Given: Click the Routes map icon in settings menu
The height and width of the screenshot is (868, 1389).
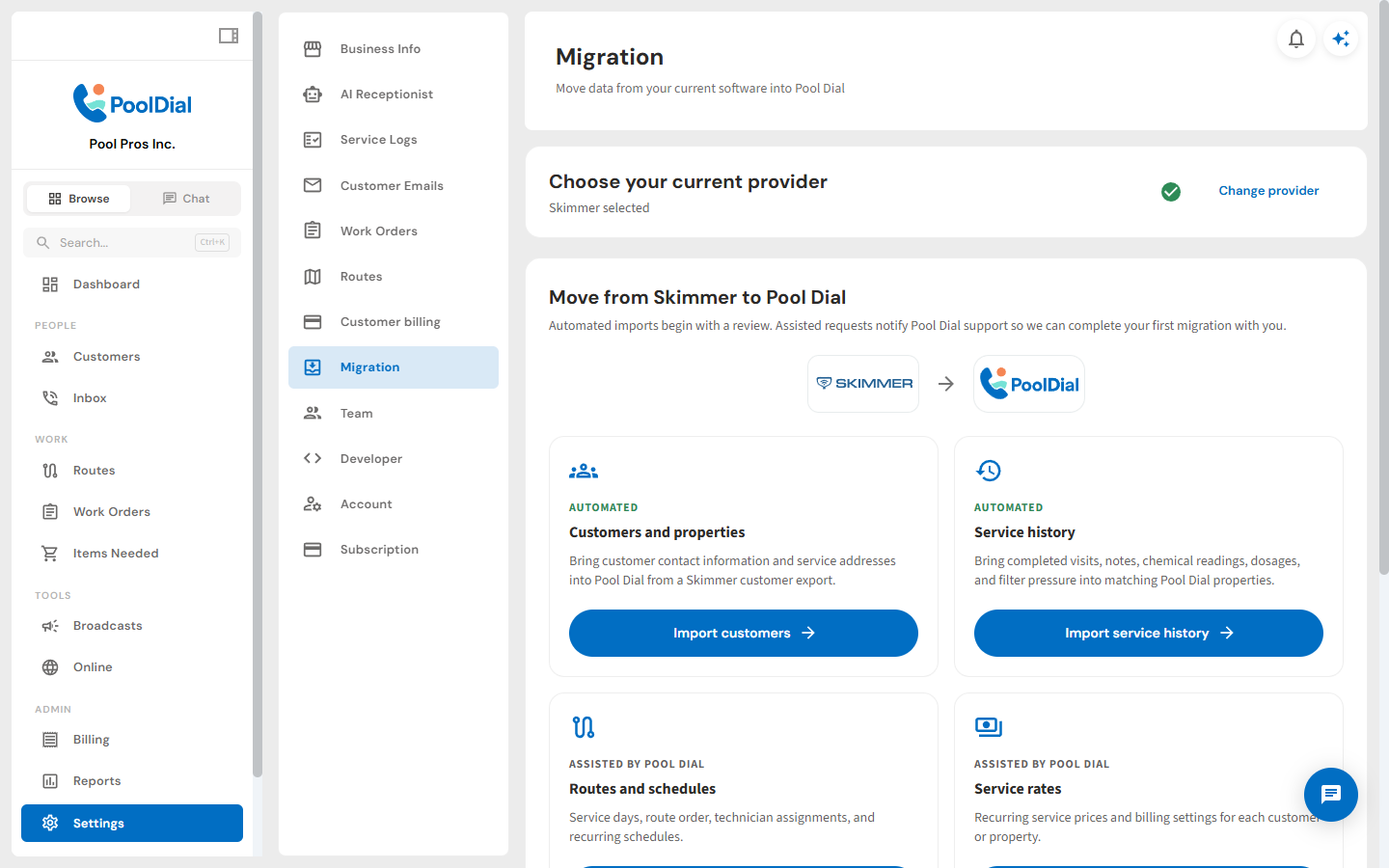Looking at the screenshot, I should click(313, 277).
